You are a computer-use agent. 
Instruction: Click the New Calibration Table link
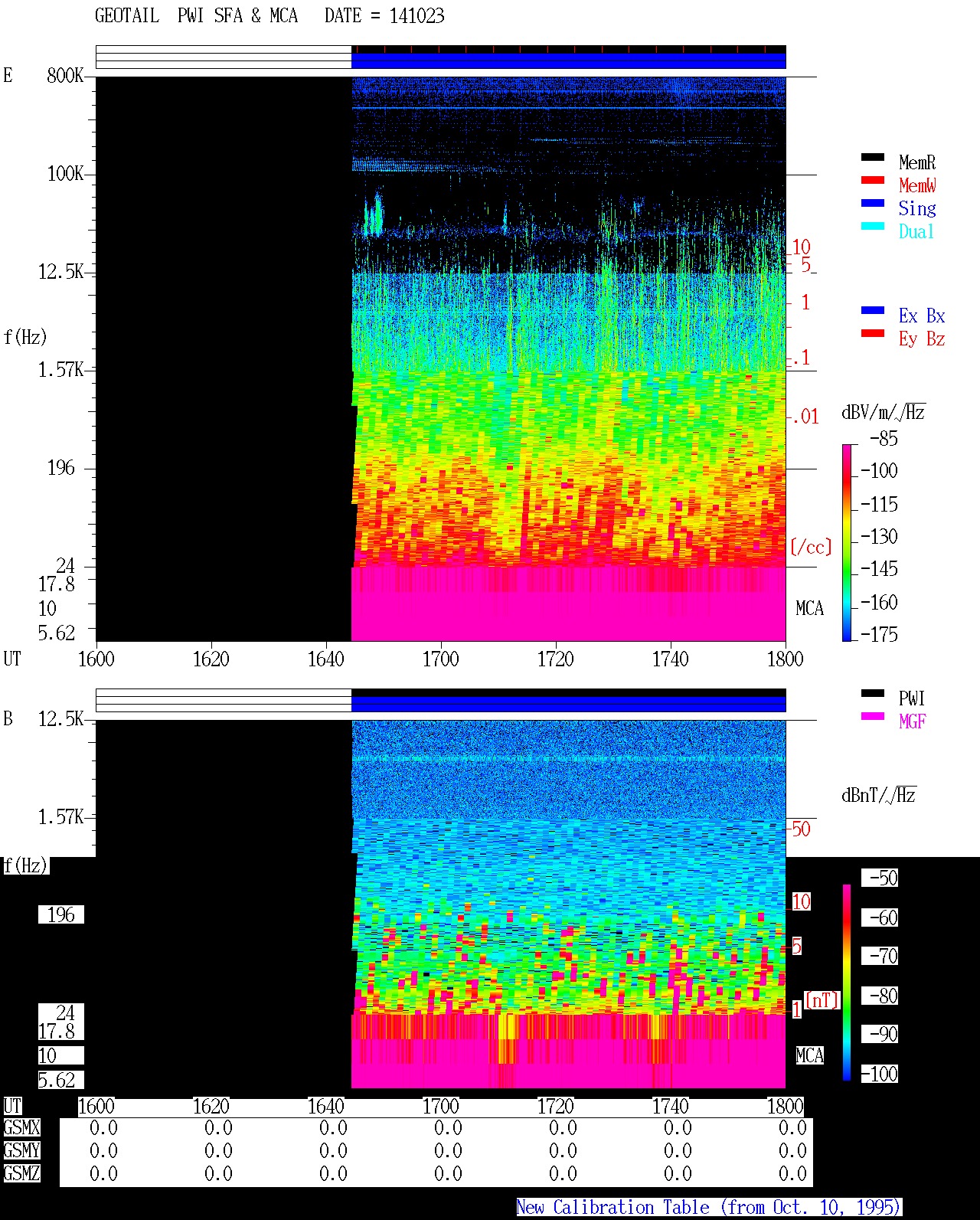(709, 1207)
